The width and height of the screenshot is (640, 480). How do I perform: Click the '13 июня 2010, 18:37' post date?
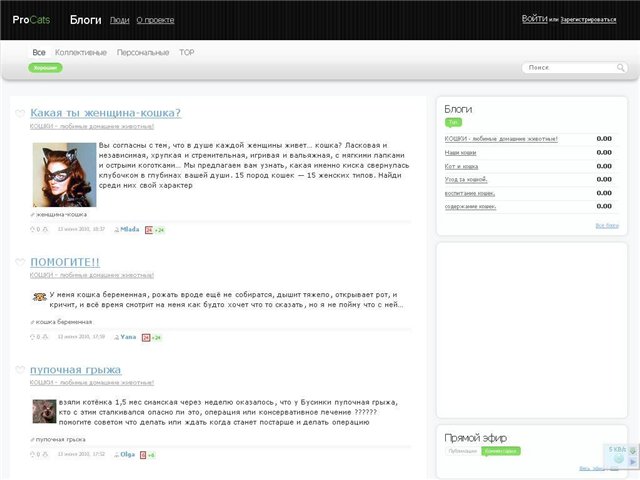coord(81,229)
